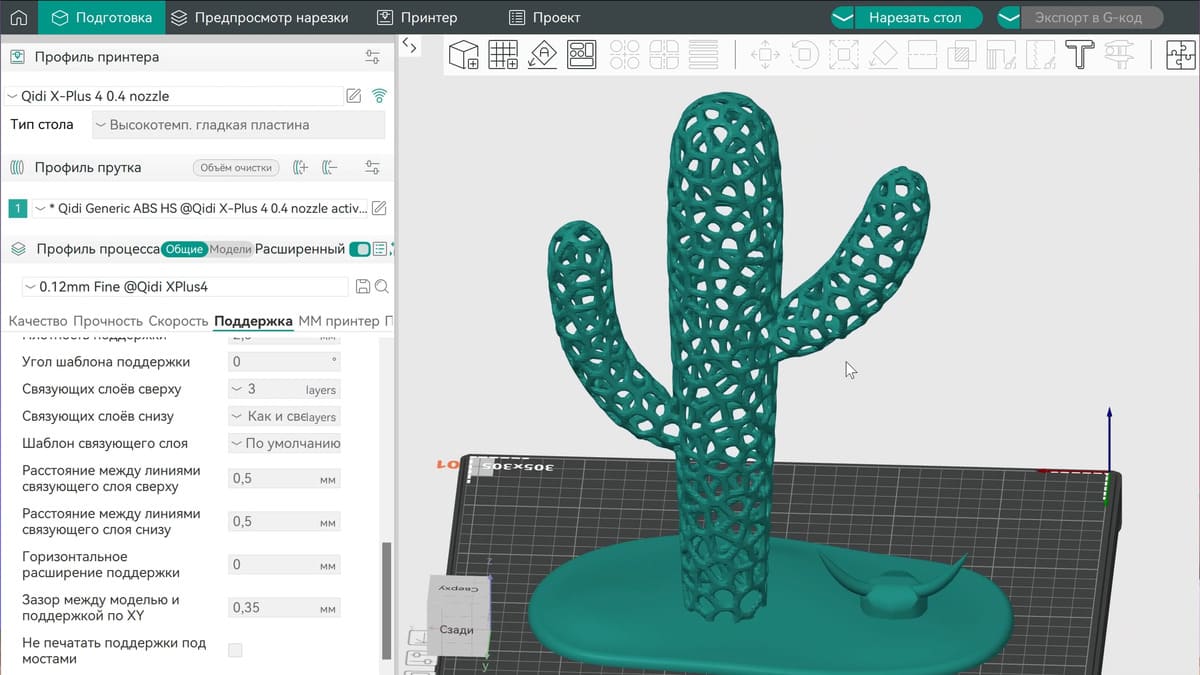The height and width of the screenshot is (675, 1200).
Task: Switch to Предпросмотр нарезки tab
Action: click(259, 17)
